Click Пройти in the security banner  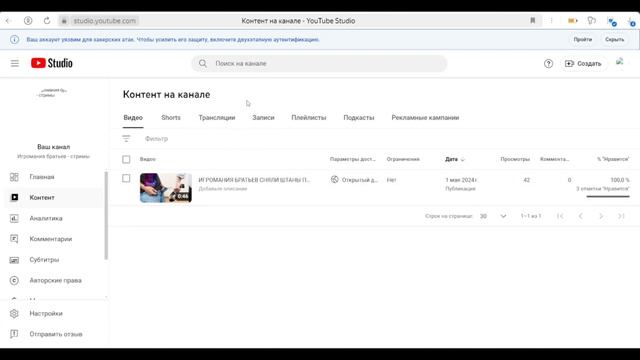pyautogui.click(x=582, y=40)
